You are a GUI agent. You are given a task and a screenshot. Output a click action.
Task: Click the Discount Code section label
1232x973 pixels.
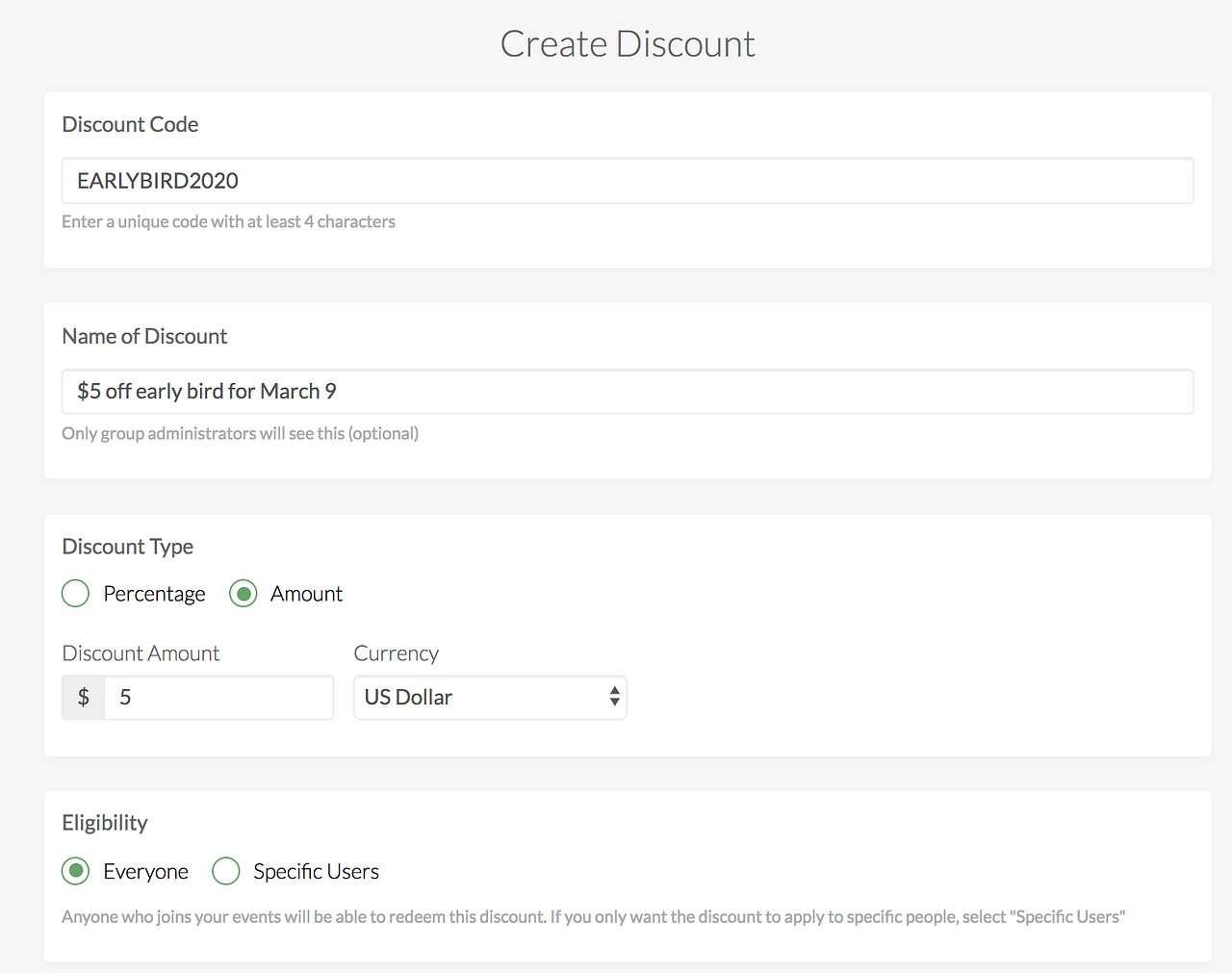tap(130, 124)
